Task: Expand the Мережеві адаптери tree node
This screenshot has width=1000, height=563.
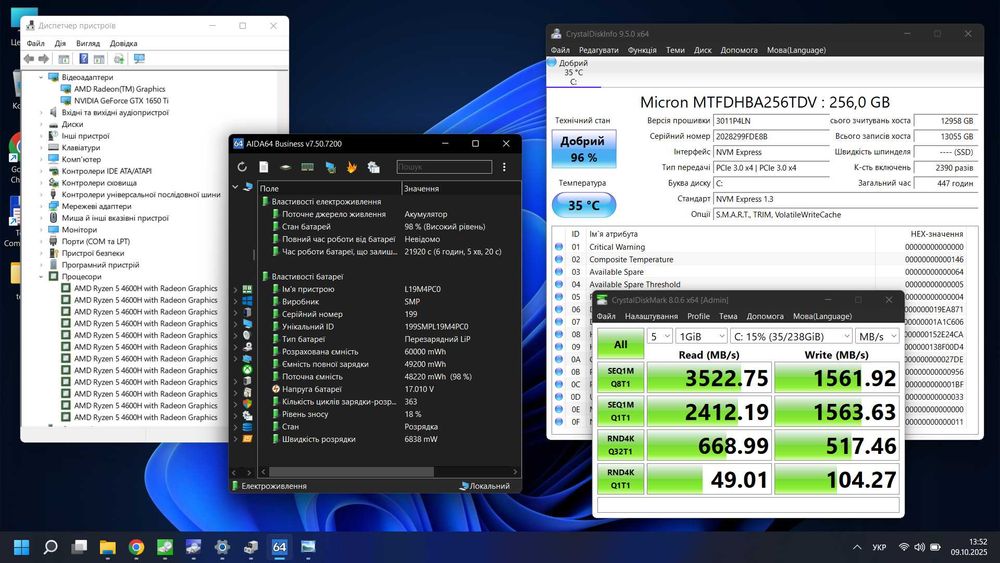Action: (x=42, y=206)
